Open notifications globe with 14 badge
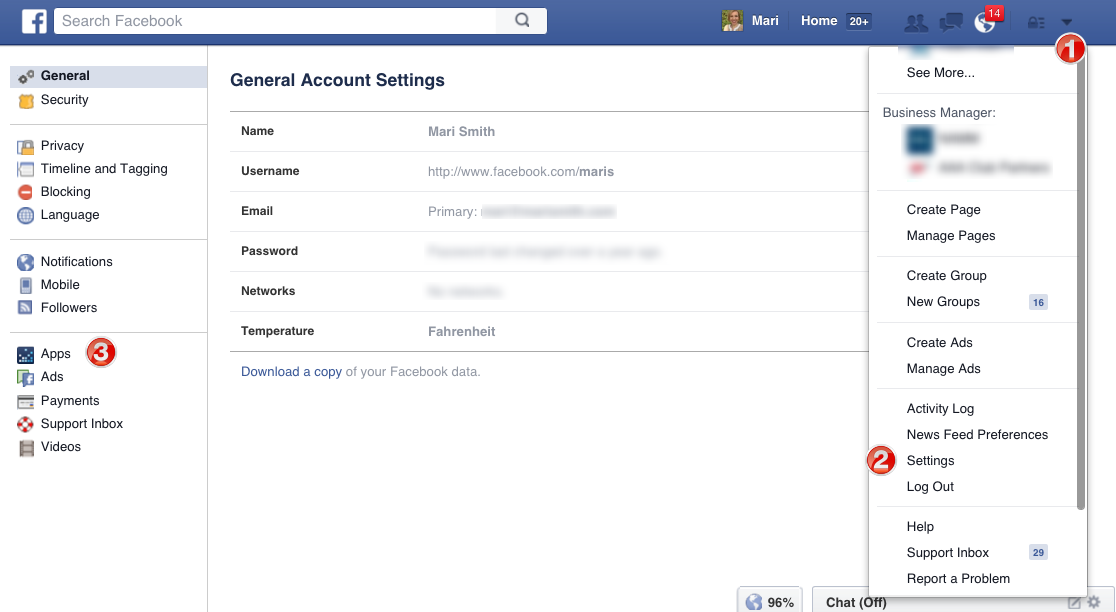Screen dimensions: 1116x612 coord(985,23)
